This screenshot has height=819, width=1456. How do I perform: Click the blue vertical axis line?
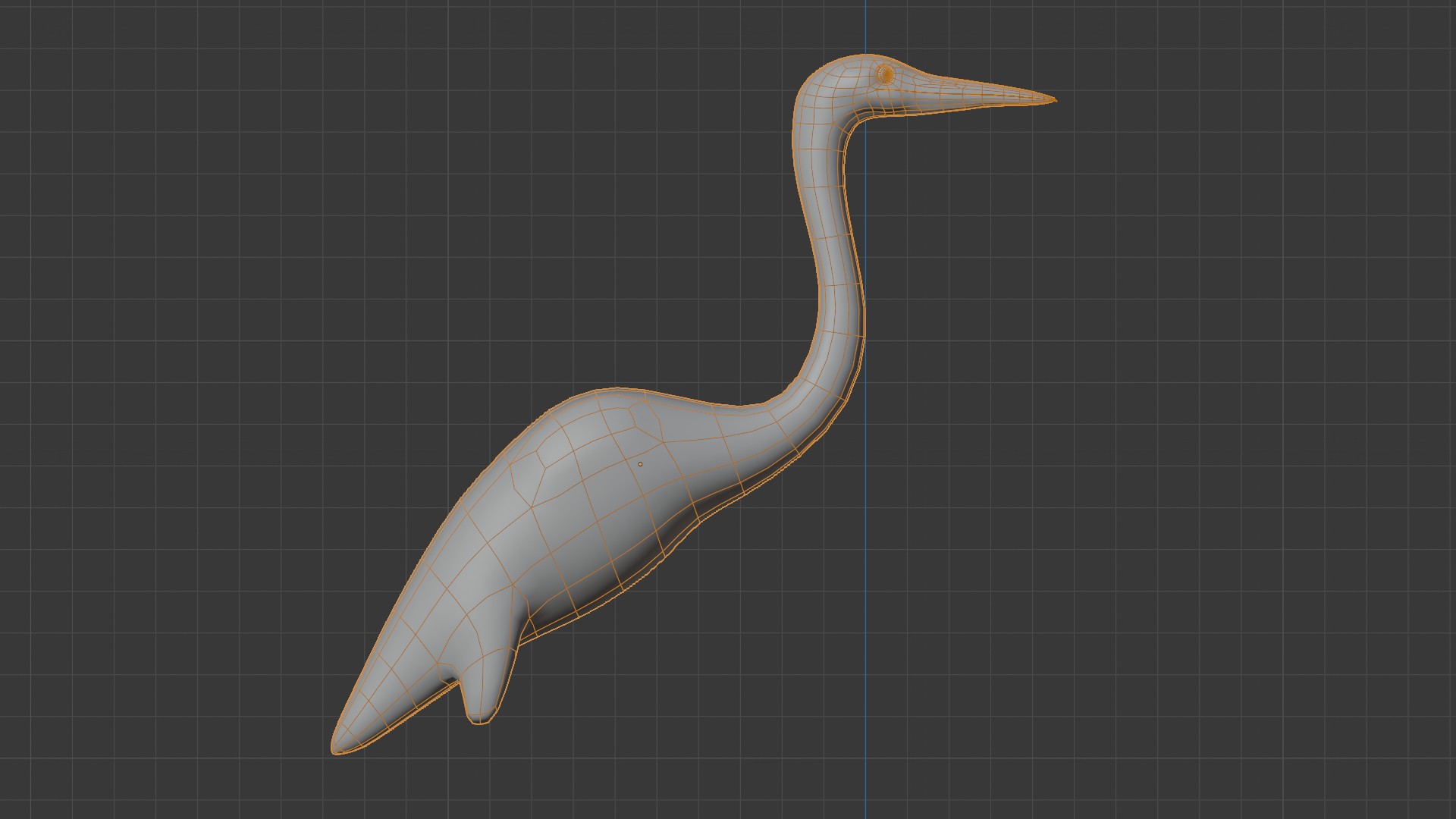(x=865, y=607)
